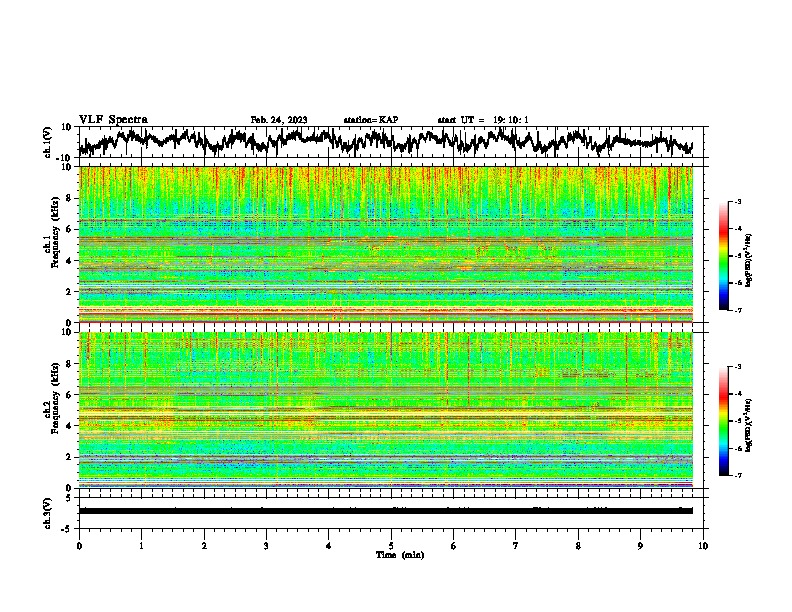
Task: Click the time axis tick label "3"
Action: pyautogui.click(x=266, y=546)
